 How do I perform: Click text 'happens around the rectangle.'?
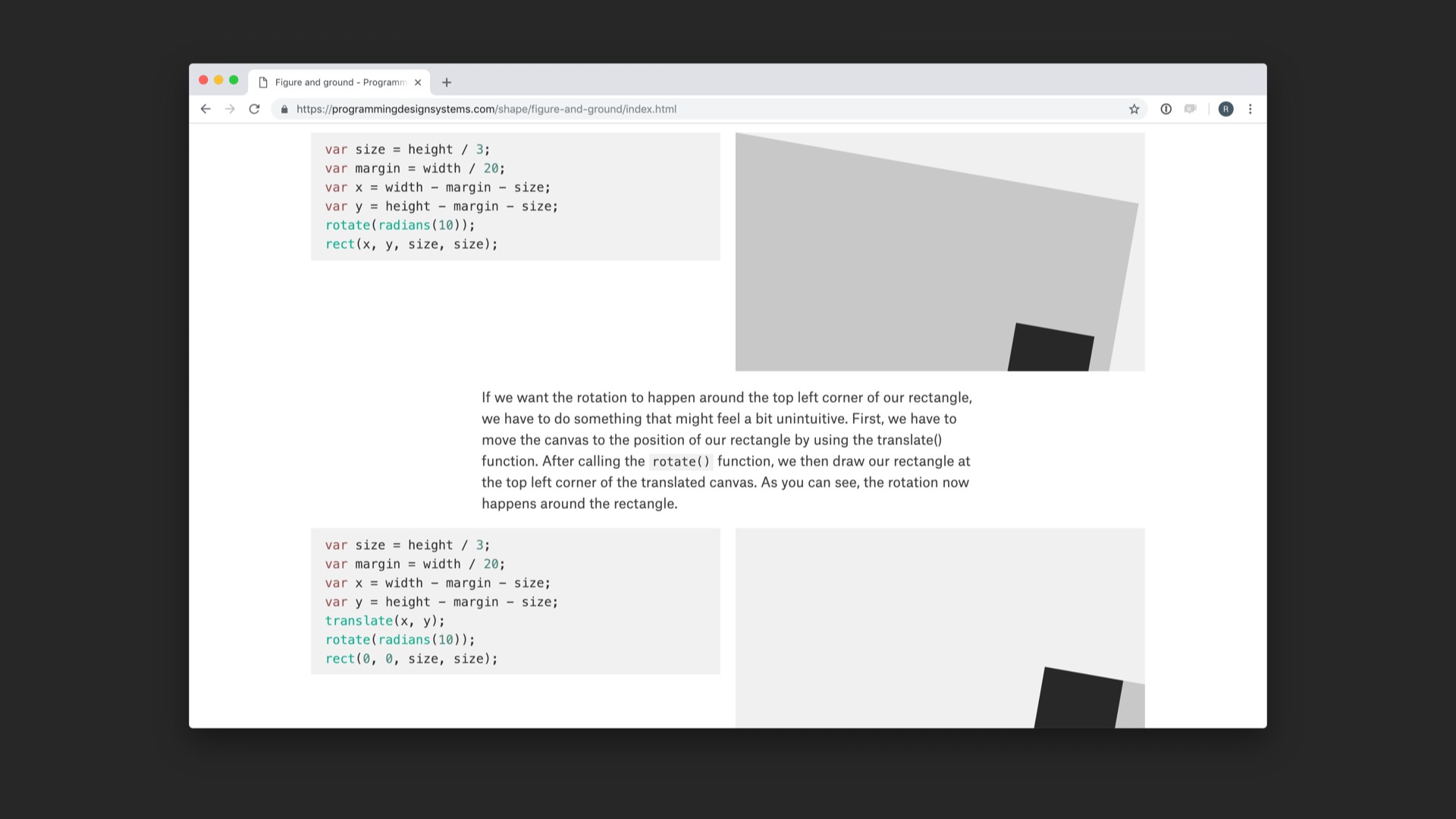click(579, 504)
